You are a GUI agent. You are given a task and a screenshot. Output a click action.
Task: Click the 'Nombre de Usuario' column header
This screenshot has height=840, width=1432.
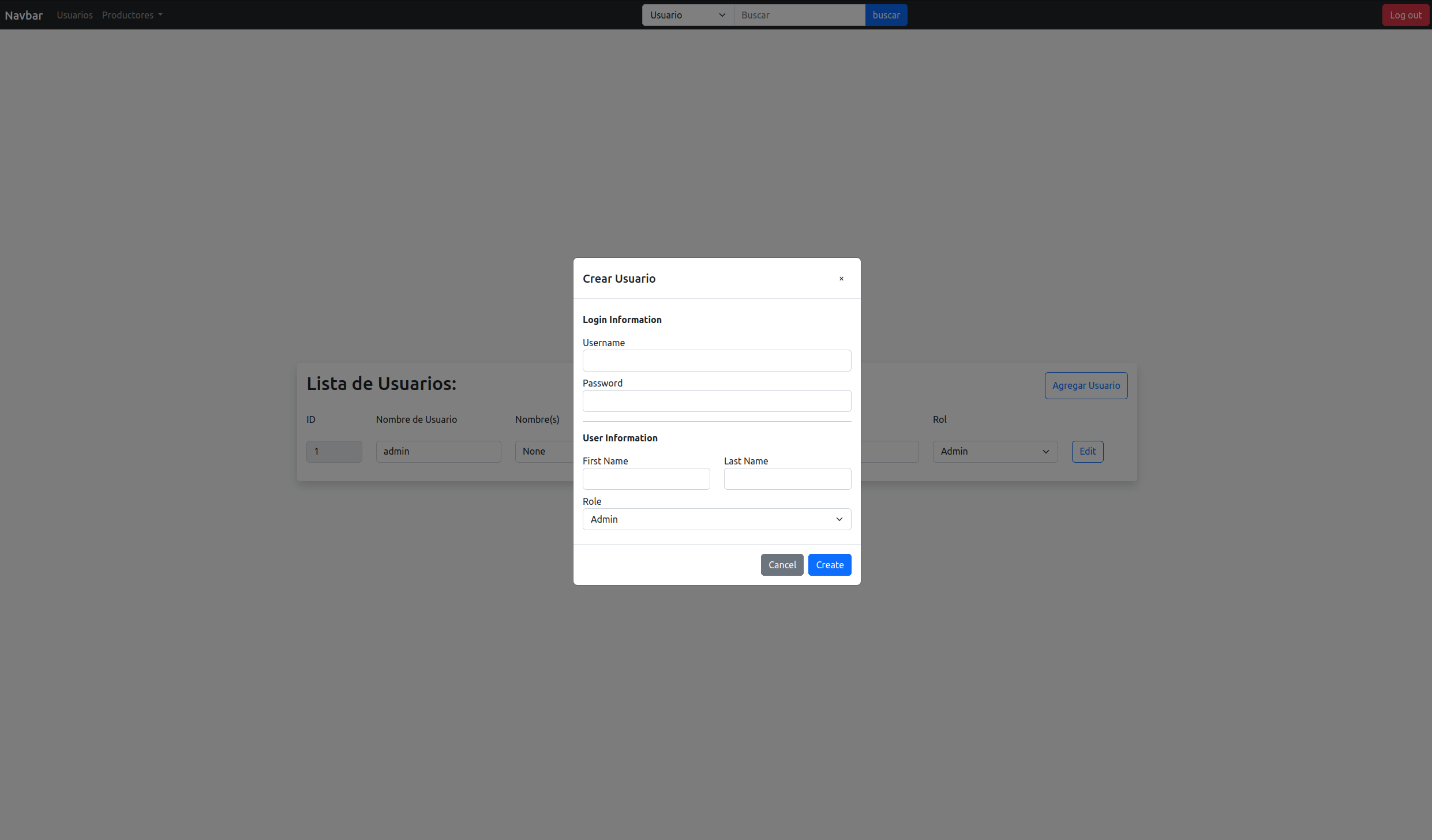(416, 419)
